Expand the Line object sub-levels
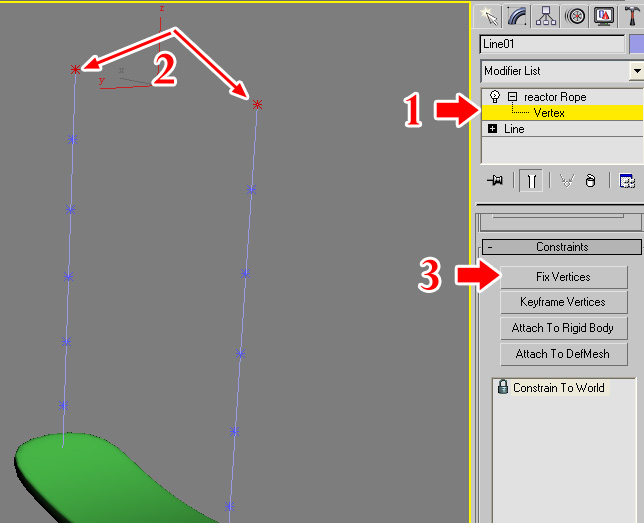The height and width of the screenshot is (523, 644). (x=492, y=129)
